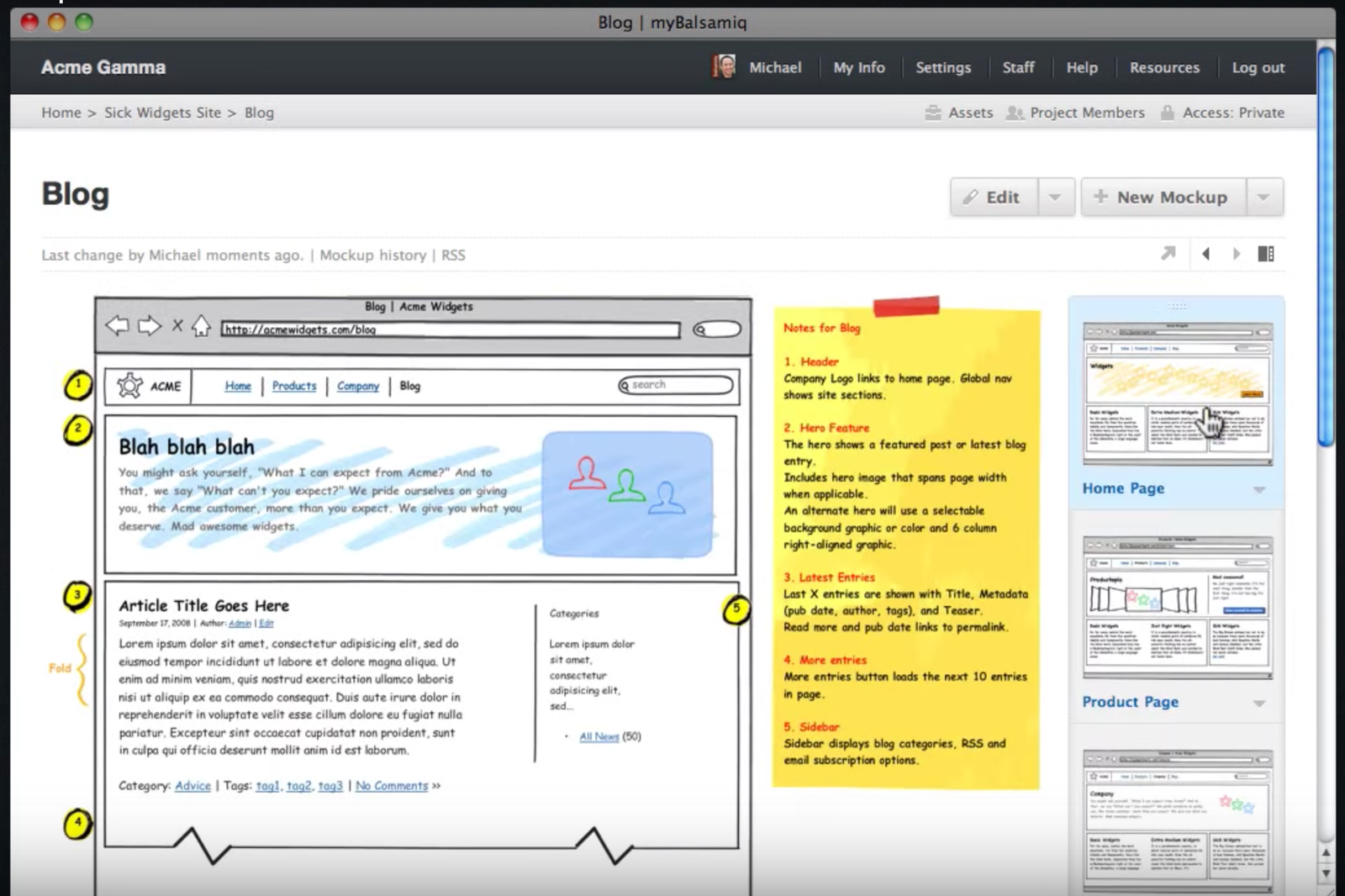Image resolution: width=1345 pixels, height=896 pixels.
Task: Go to next mockup arrow
Action: point(1237,254)
